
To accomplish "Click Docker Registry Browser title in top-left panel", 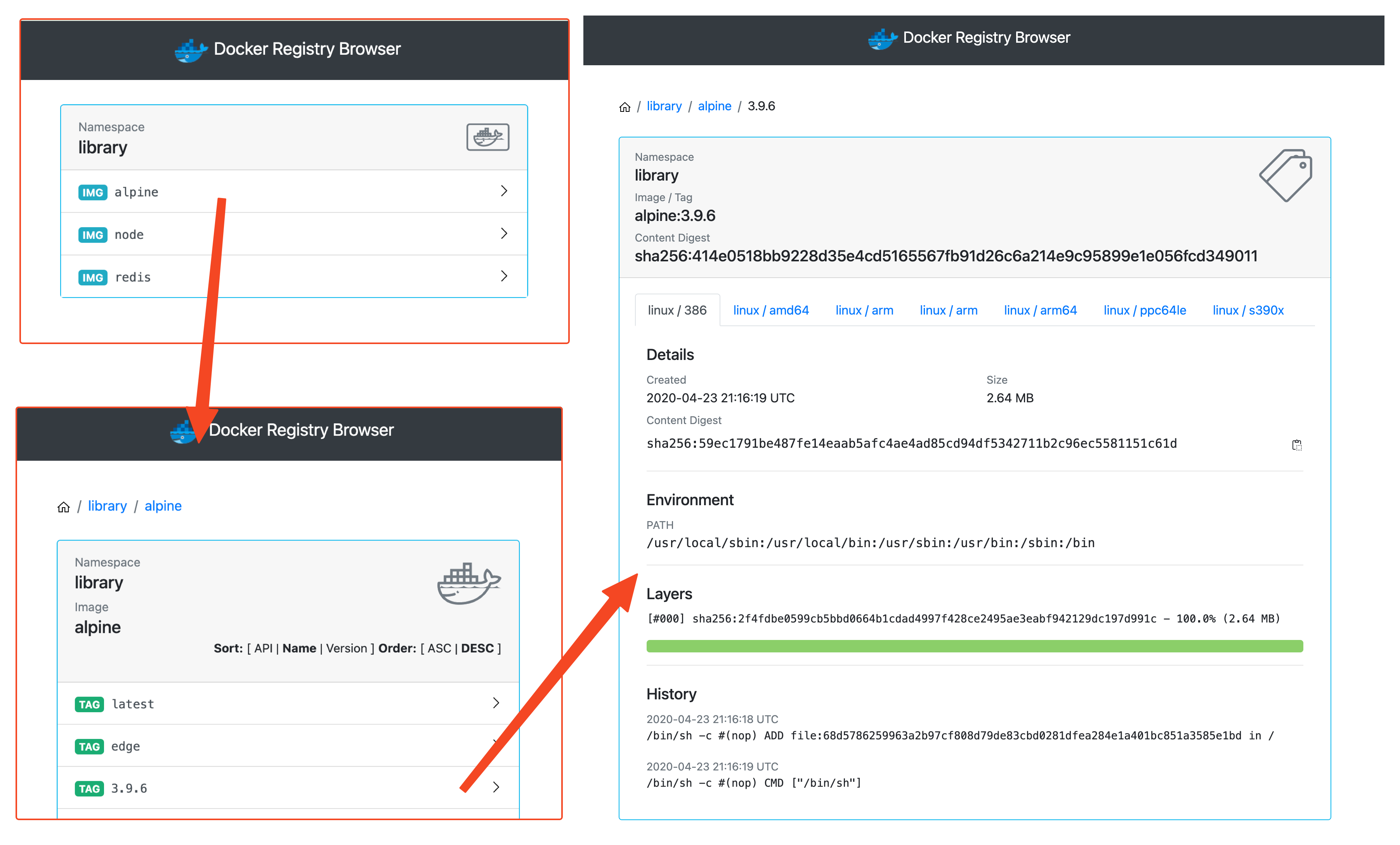I will [x=307, y=49].
